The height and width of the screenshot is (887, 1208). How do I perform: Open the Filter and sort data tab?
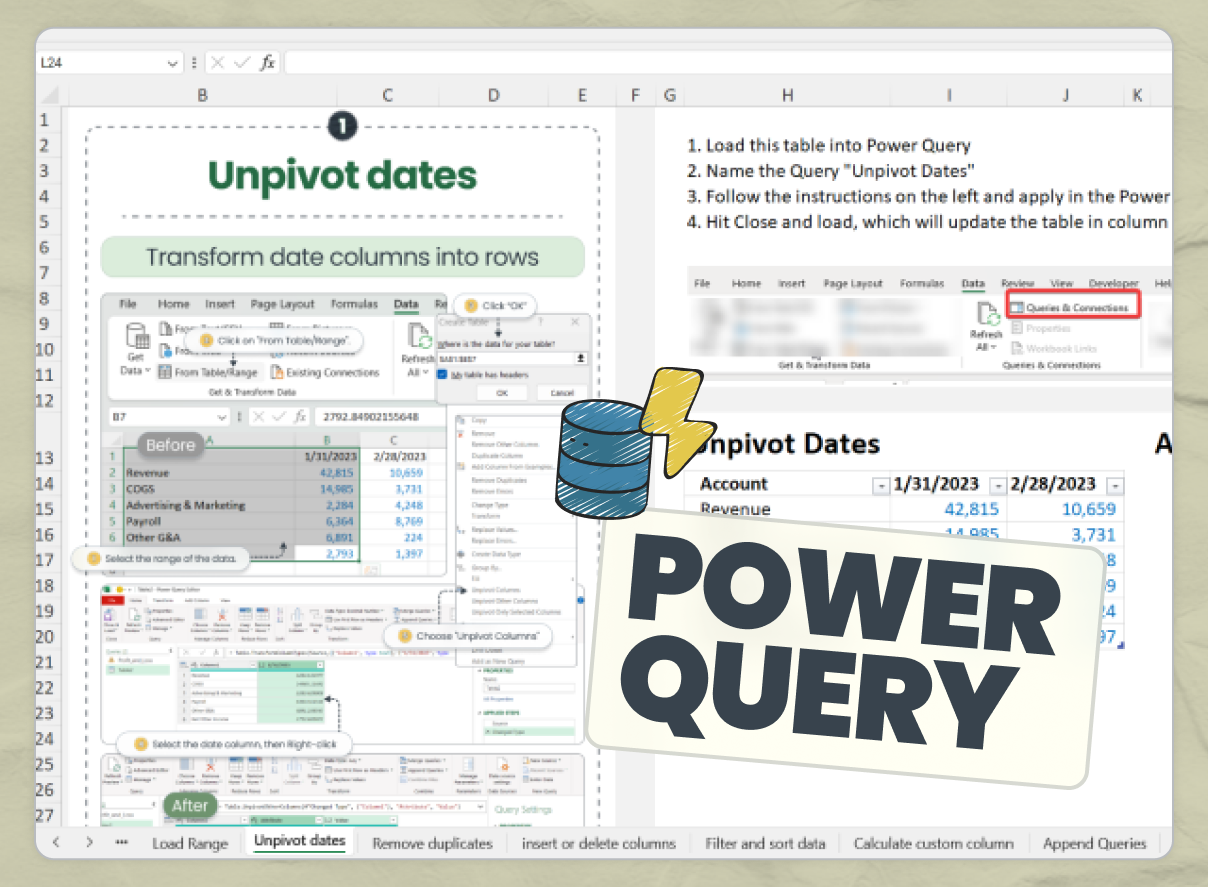[x=765, y=843]
